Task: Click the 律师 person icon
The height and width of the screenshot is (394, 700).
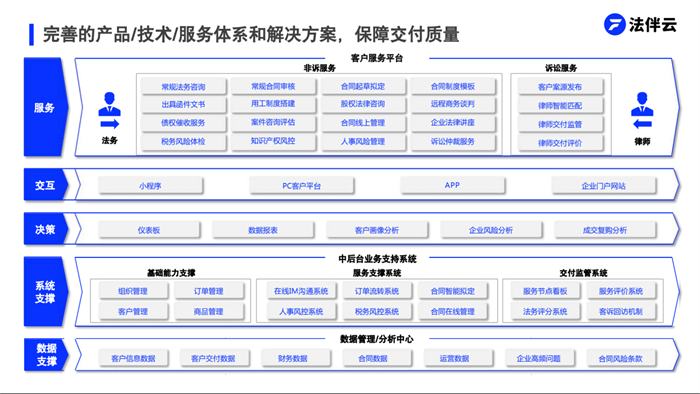Action: 642,104
